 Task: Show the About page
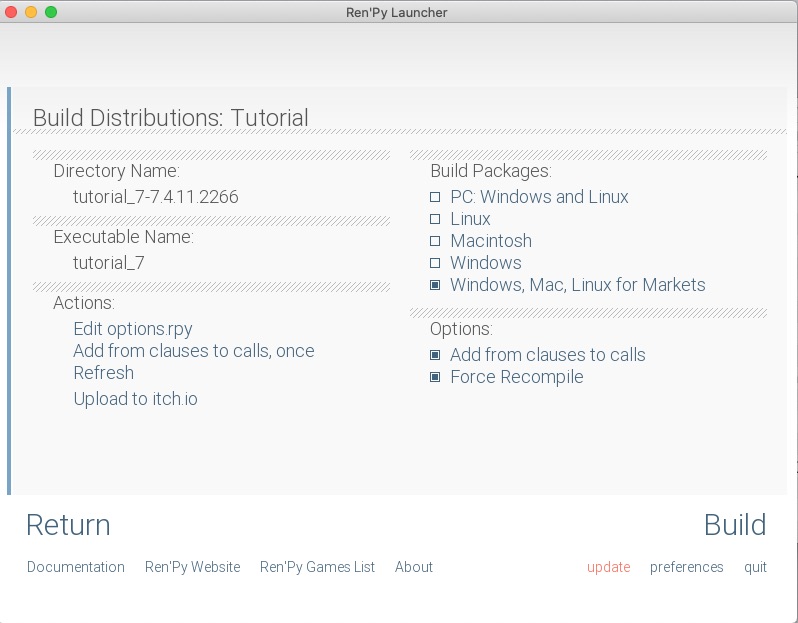[414, 567]
